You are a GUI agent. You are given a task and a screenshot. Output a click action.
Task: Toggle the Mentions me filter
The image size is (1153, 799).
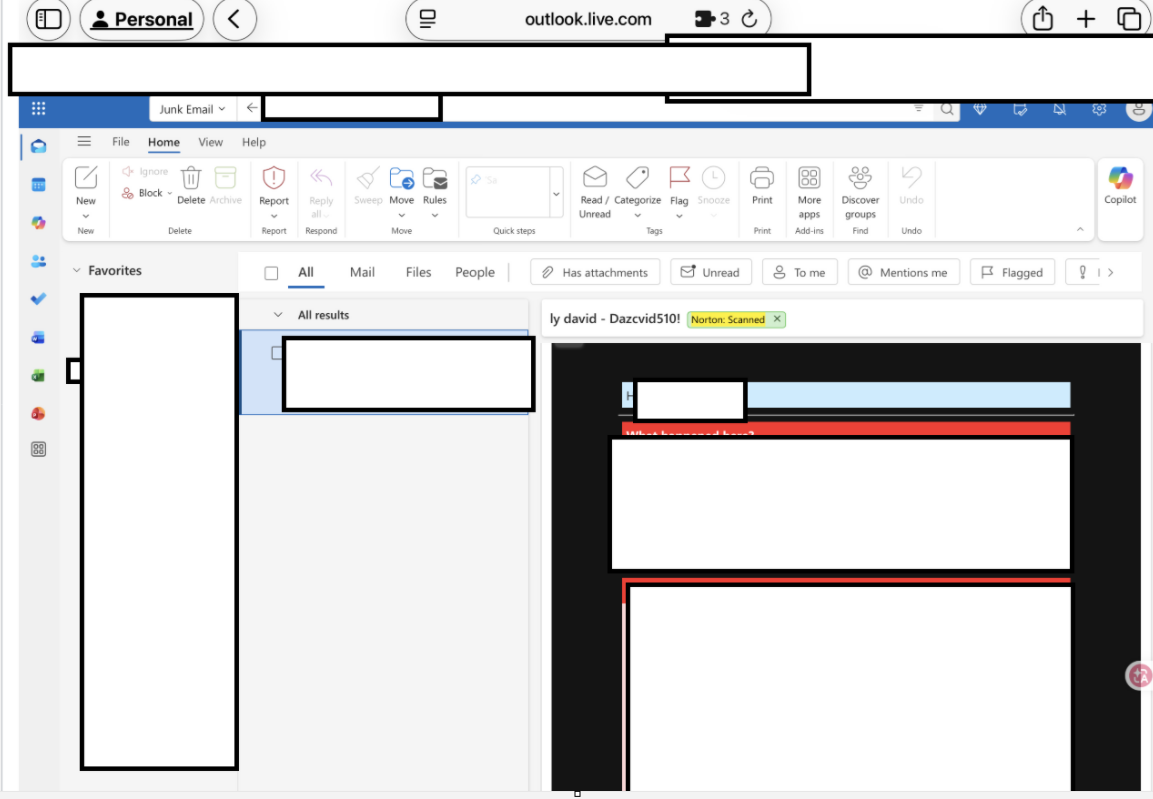[x=903, y=272]
